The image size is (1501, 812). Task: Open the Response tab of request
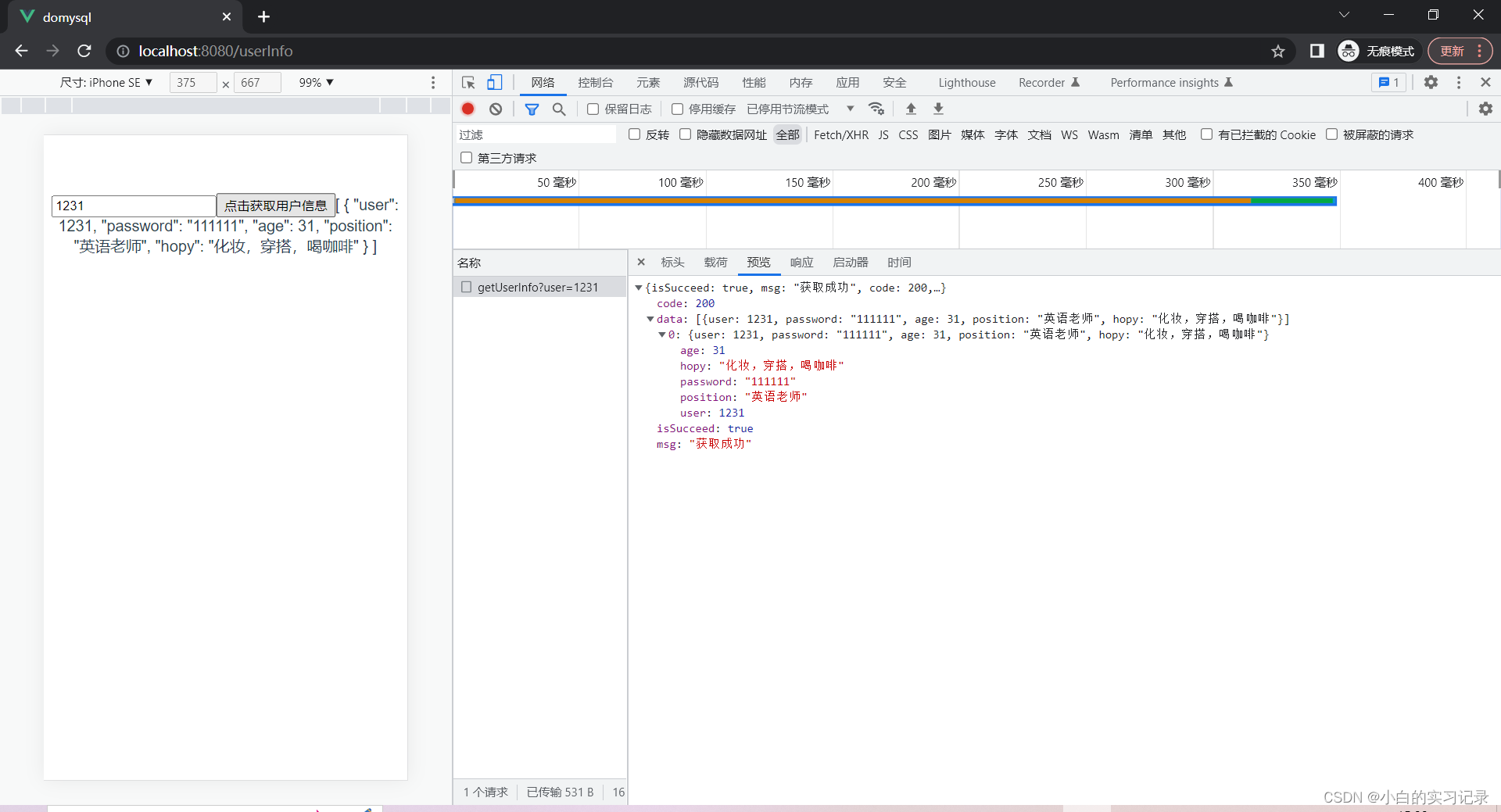pyautogui.click(x=801, y=263)
